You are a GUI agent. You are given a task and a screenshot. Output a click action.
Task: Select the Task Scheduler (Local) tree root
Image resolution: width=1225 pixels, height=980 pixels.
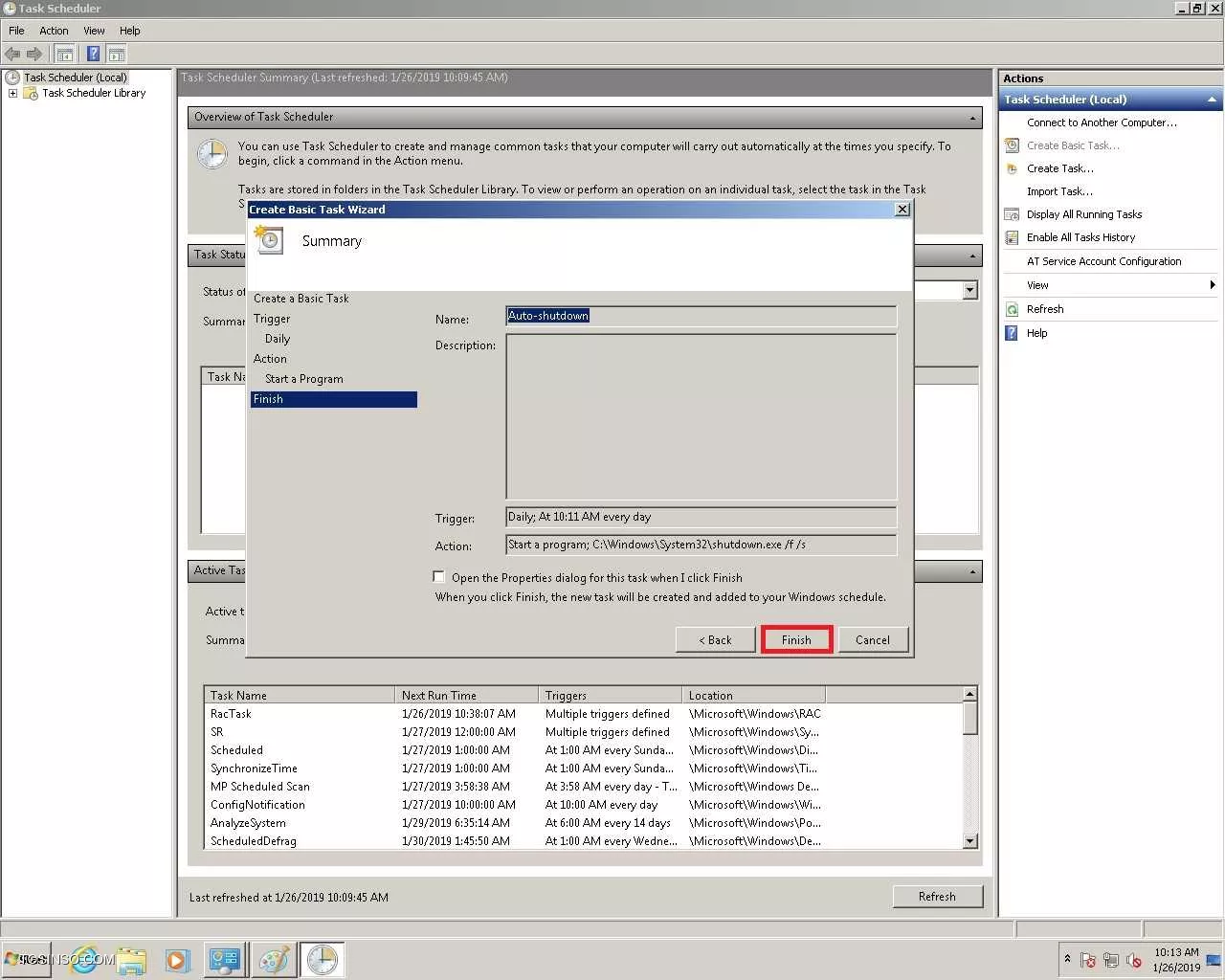pos(75,78)
